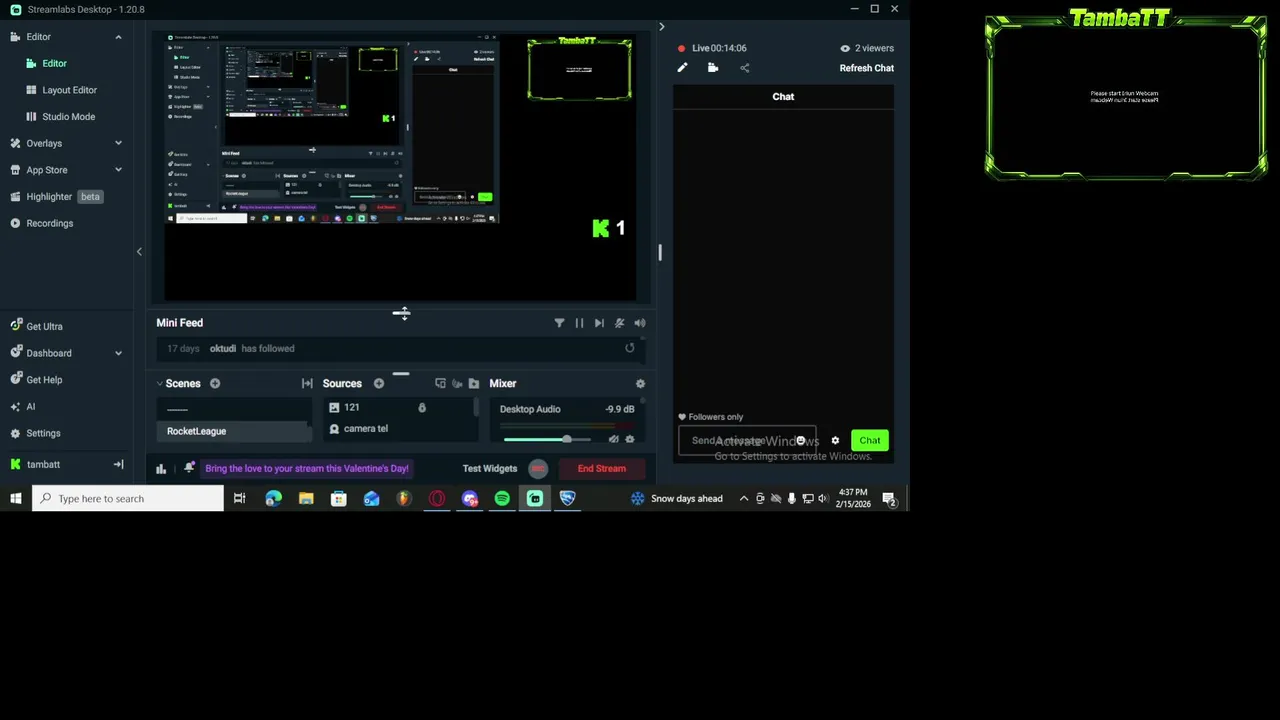This screenshot has height=720, width=1280.
Task: Pause the Mini Feed alert queue
Action: pyautogui.click(x=579, y=323)
